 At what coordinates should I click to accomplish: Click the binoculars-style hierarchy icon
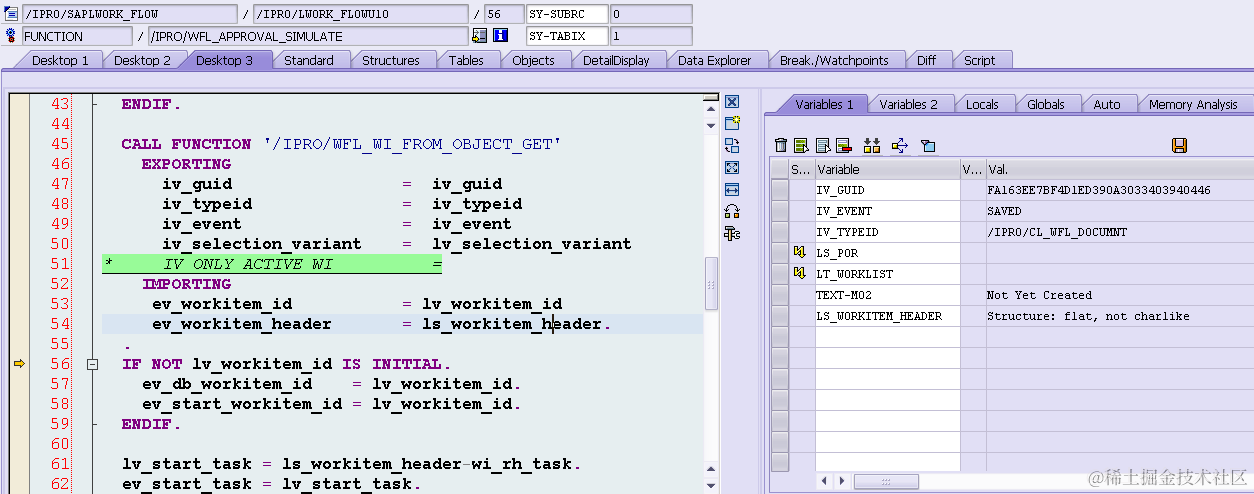[872, 146]
